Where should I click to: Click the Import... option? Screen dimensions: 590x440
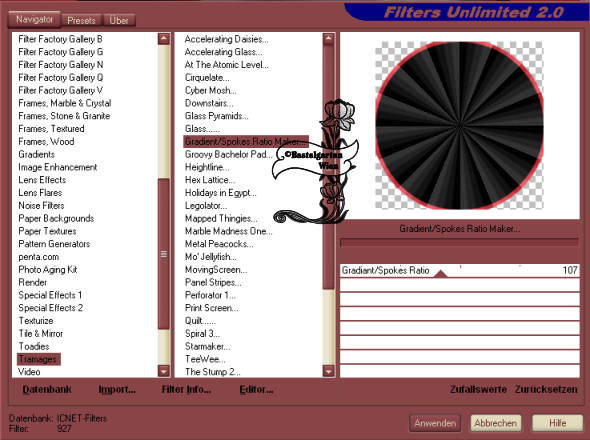117,390
